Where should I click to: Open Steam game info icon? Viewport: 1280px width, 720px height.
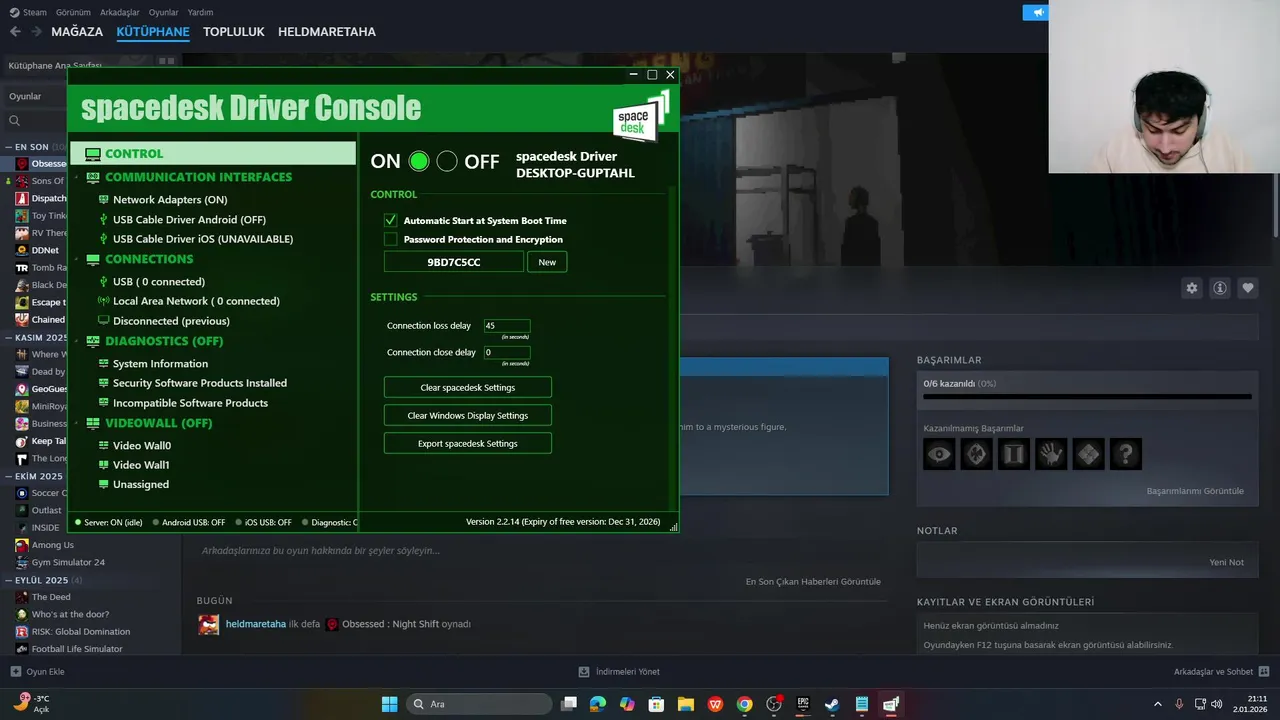coord(1220,288)
